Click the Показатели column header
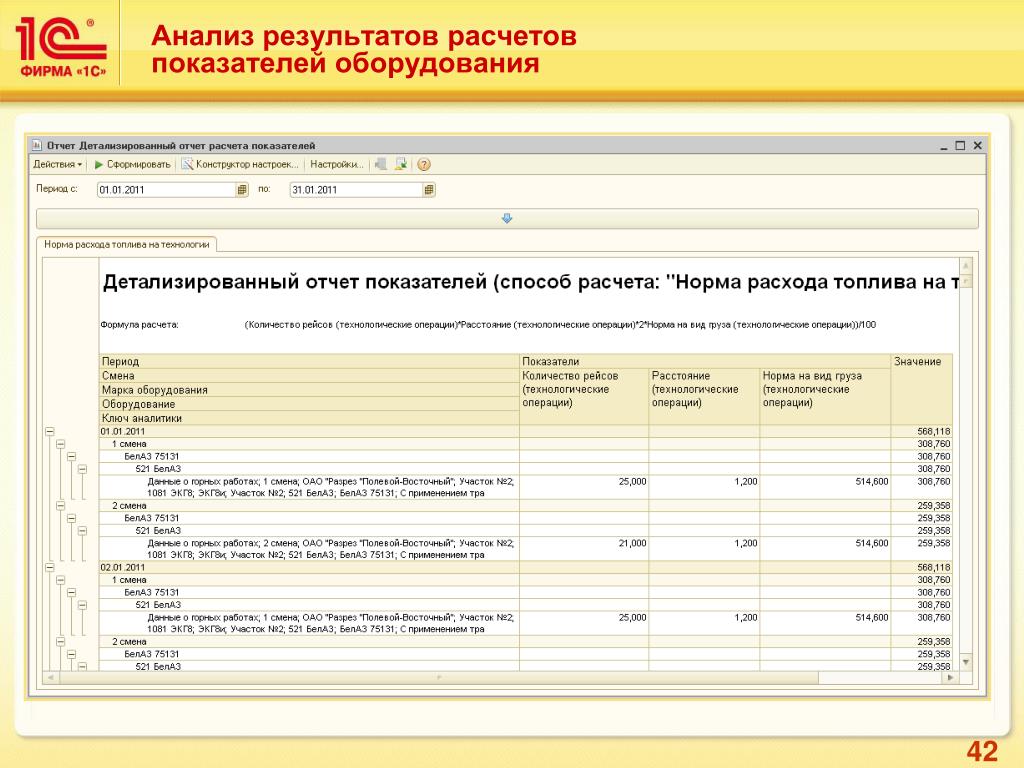Viewport: 1024px width, 768px height. tap(705, 361)
